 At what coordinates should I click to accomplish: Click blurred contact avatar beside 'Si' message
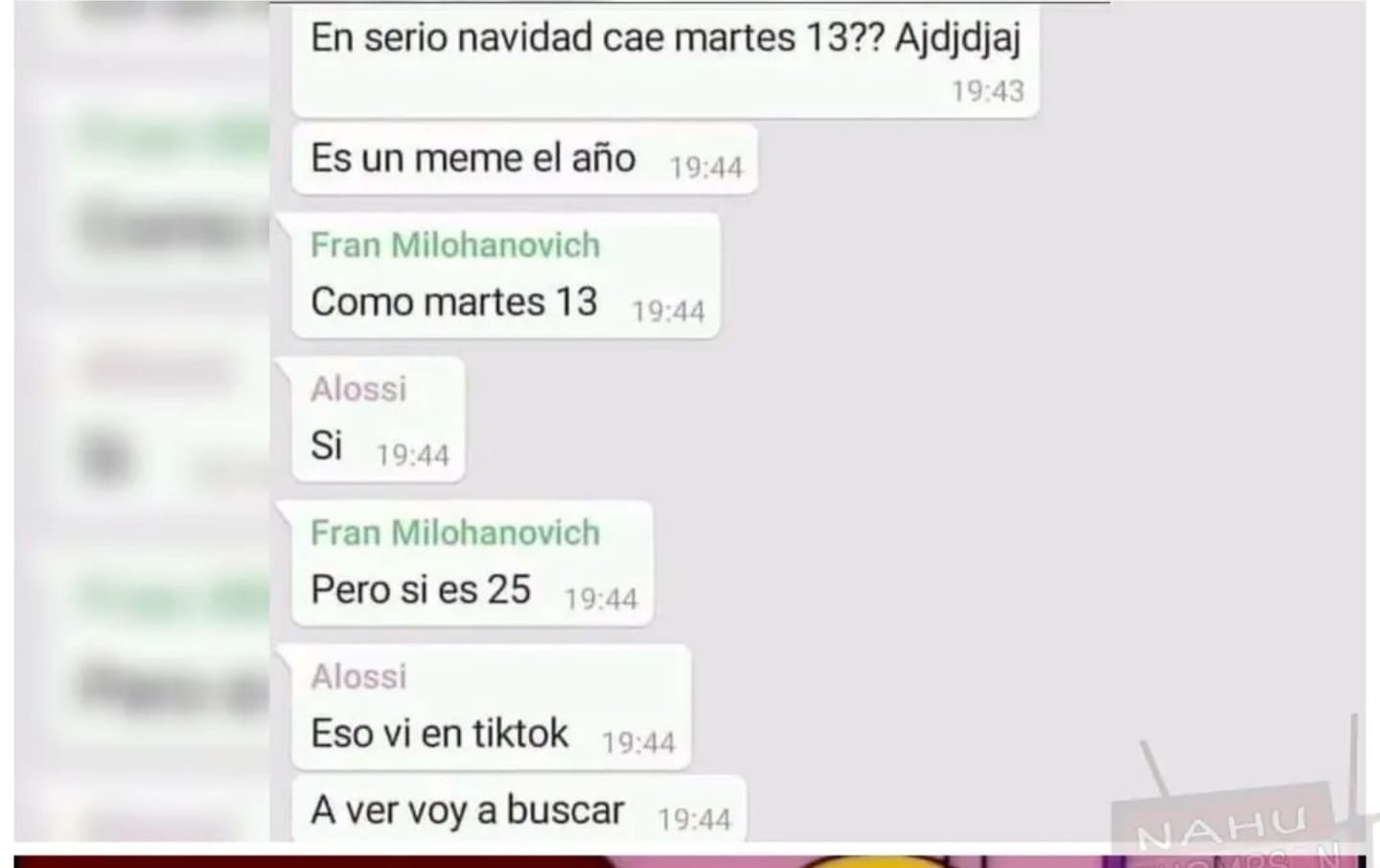(105, 458)
